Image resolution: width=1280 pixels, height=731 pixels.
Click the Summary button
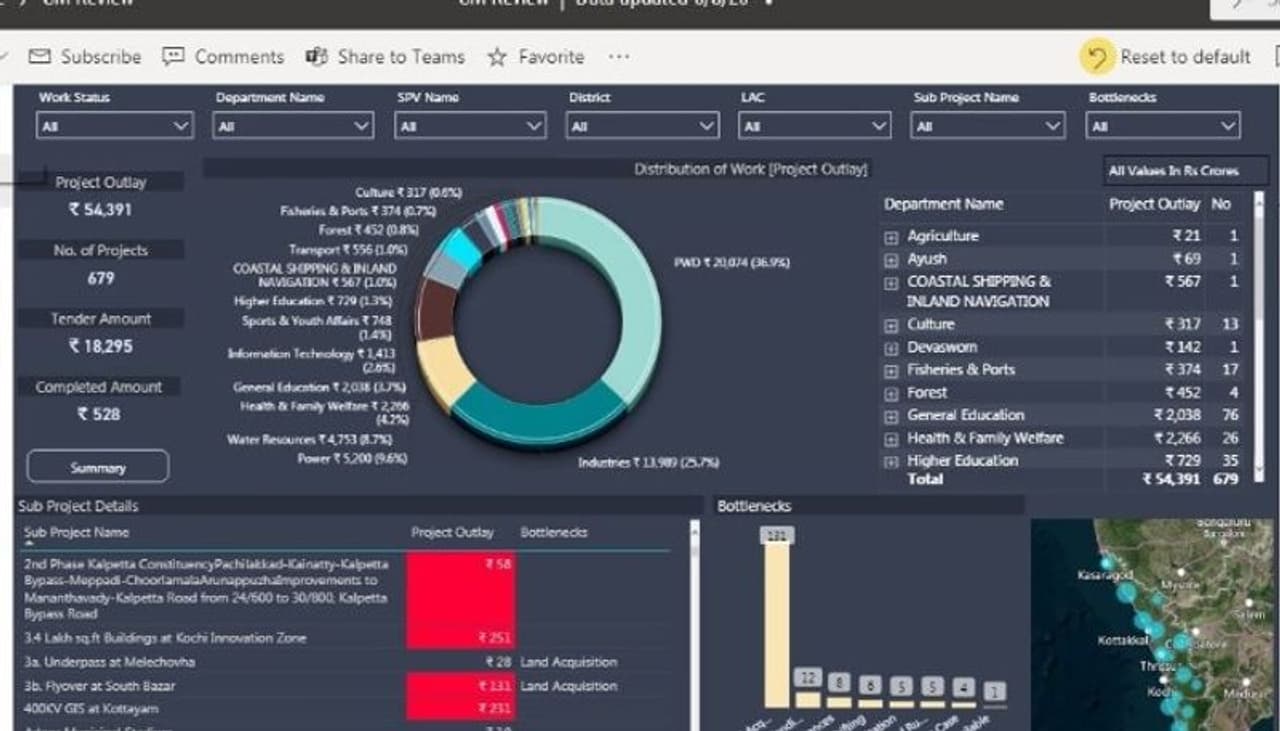[98, 467]
